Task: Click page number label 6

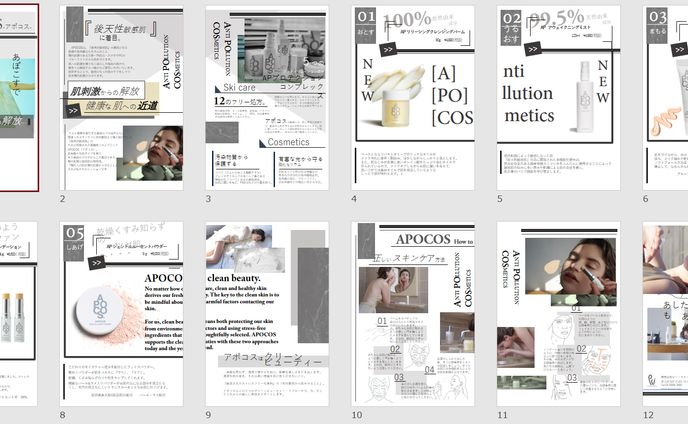Action: point(645,199)
